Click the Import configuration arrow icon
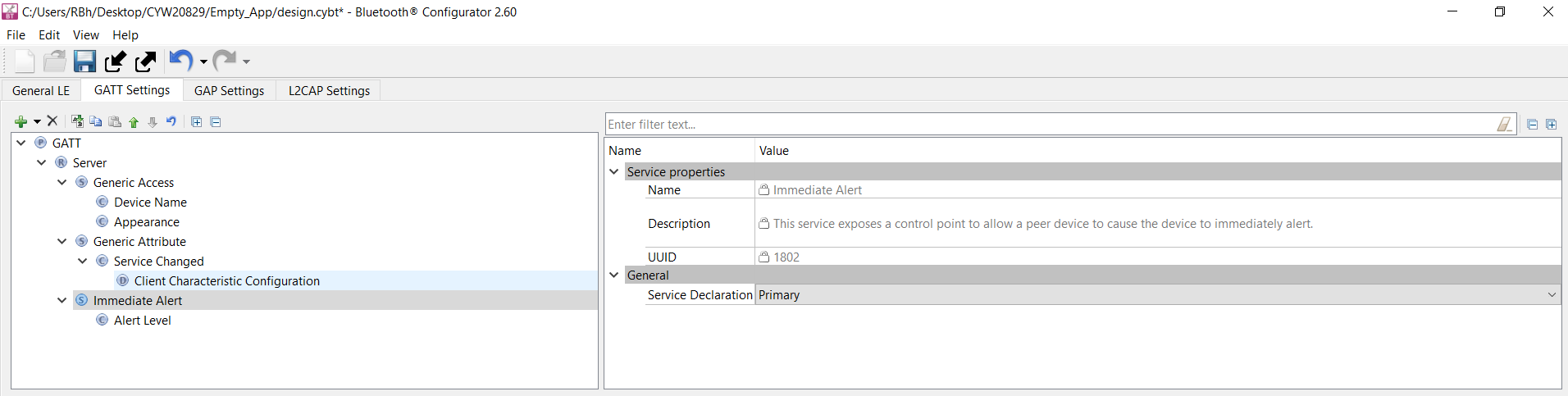This screenshot has height=396, width=1568. (116, 61)
